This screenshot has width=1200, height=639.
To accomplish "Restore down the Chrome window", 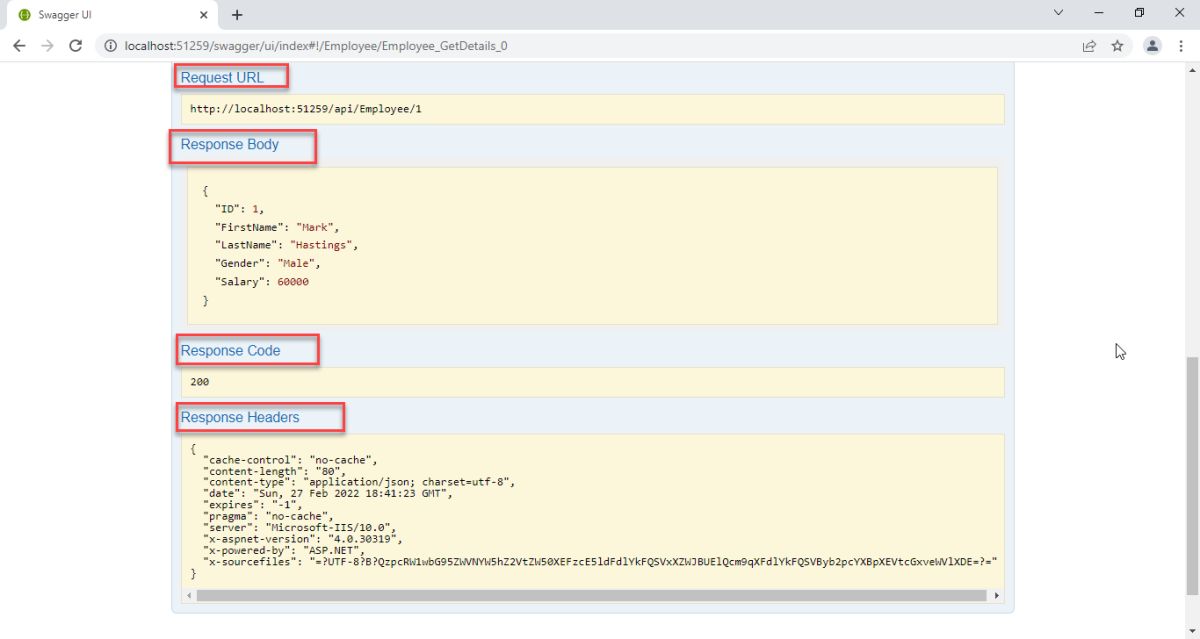I will click(x=1139, y=13).
